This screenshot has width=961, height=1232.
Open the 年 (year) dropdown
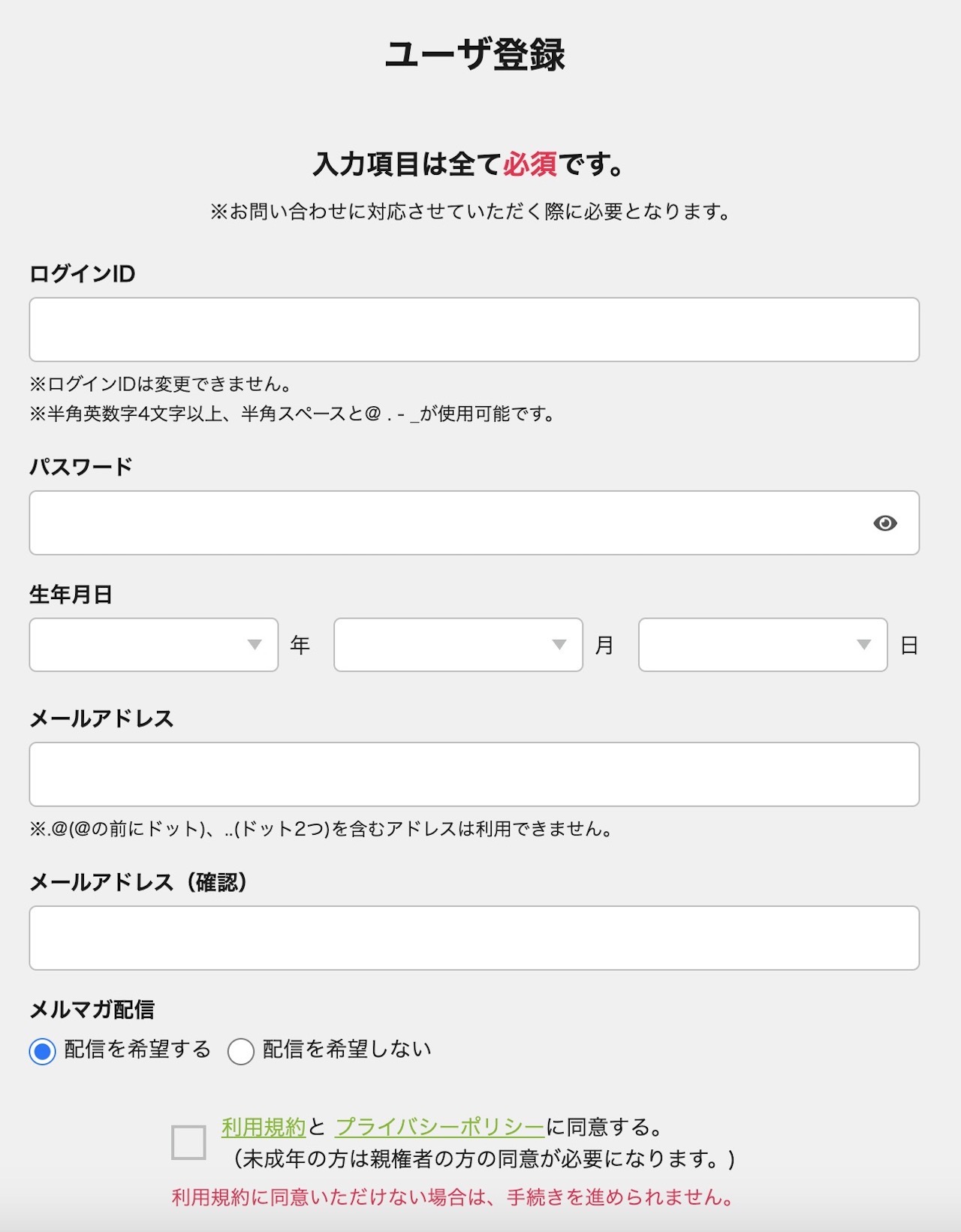(x=153, y=644)
